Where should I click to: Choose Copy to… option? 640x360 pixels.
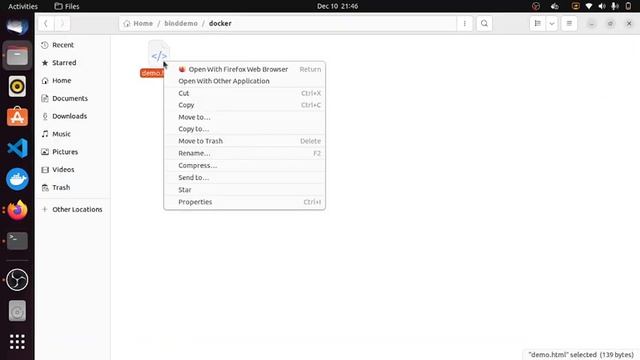244,129
